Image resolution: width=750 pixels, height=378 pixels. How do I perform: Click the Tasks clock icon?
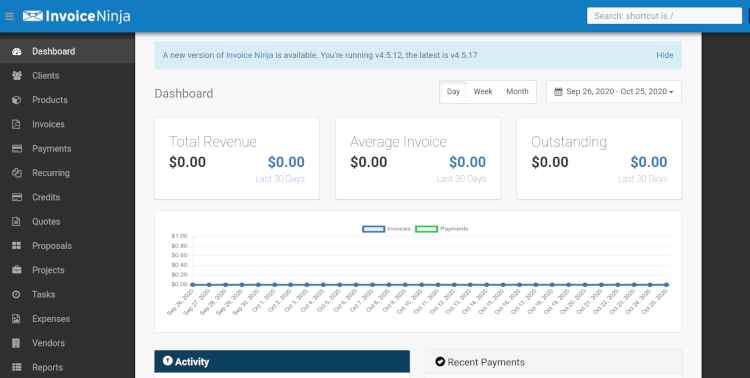point(17,295)
